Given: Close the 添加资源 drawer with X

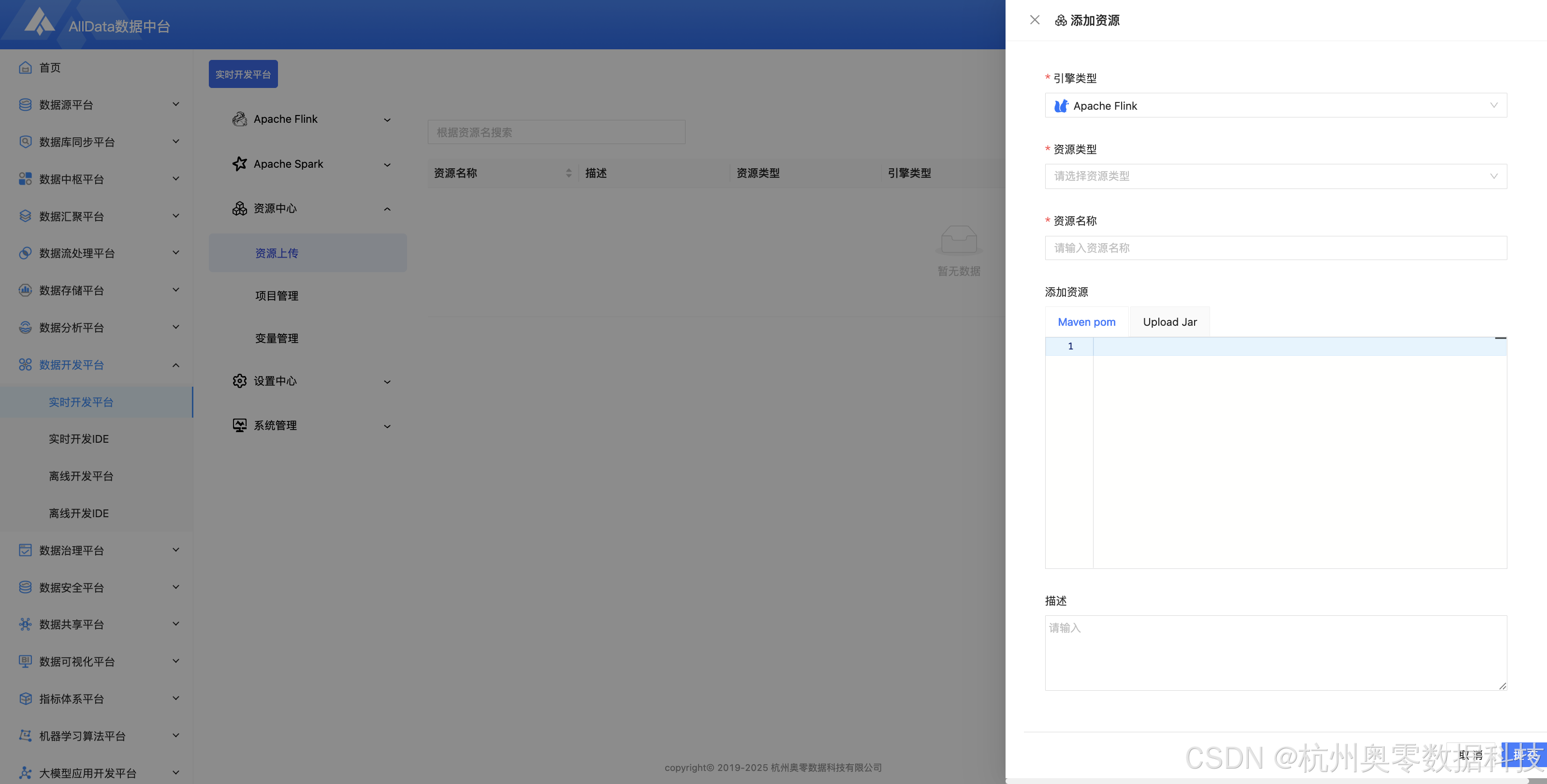Looking at the screenshot, I should click(x=1034, y=20).
